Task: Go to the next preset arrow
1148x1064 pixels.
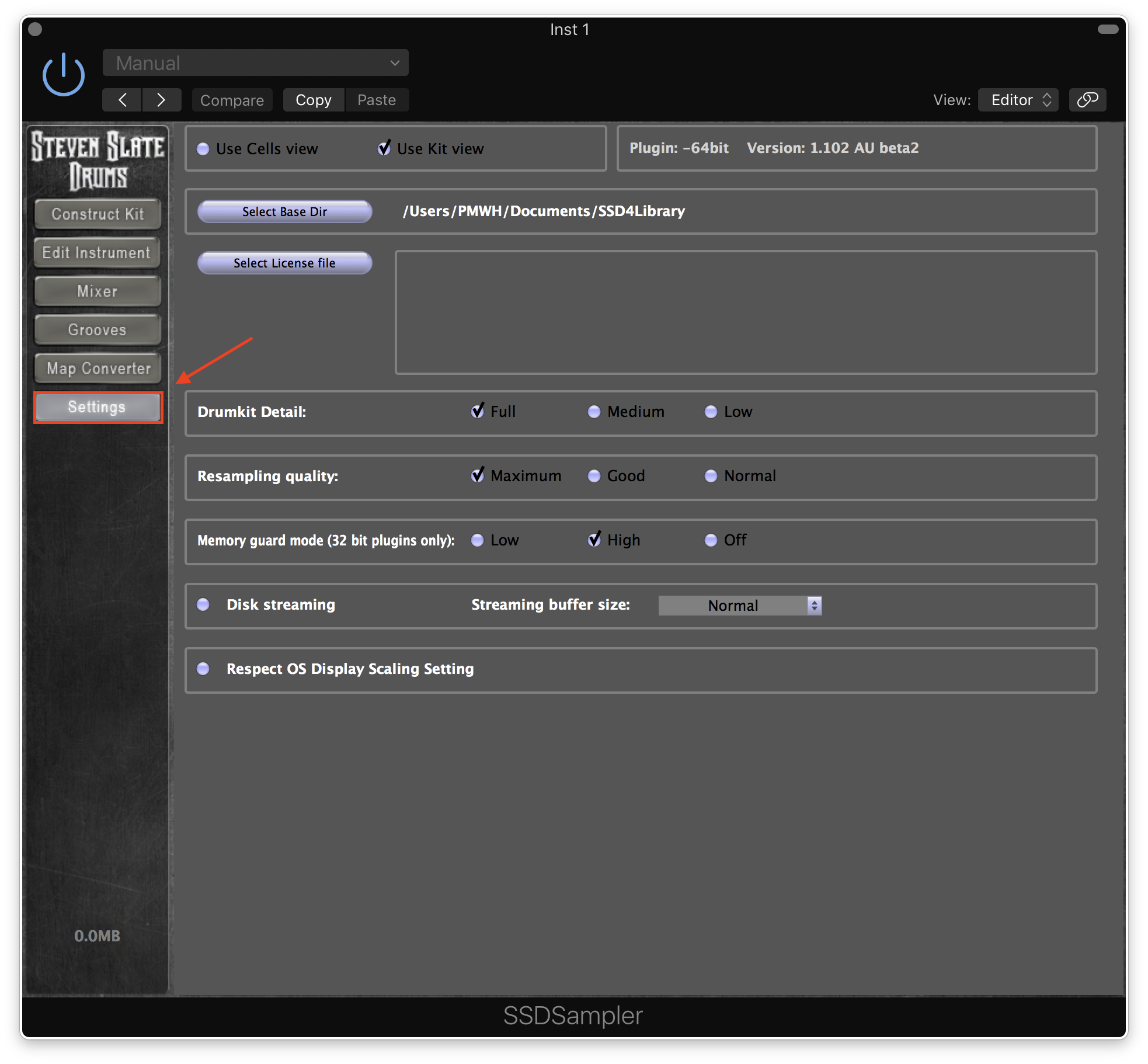Action: [161, 100]
